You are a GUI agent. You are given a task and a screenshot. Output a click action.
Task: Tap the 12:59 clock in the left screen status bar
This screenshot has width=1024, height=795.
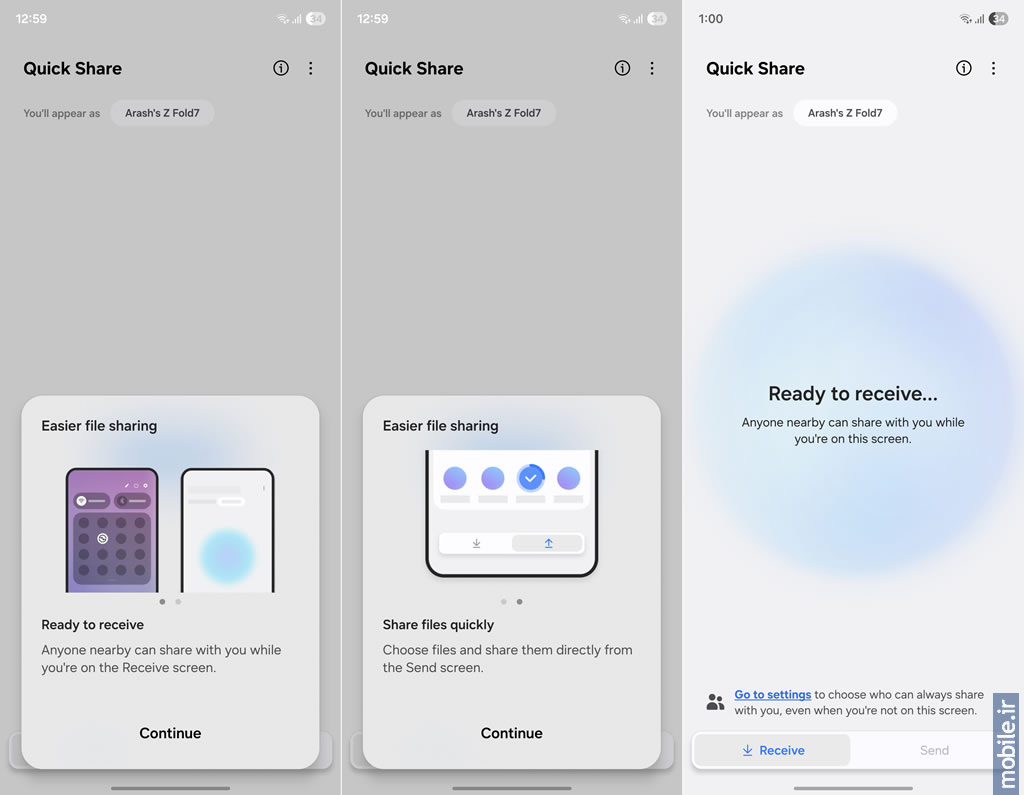coord(31,19)
